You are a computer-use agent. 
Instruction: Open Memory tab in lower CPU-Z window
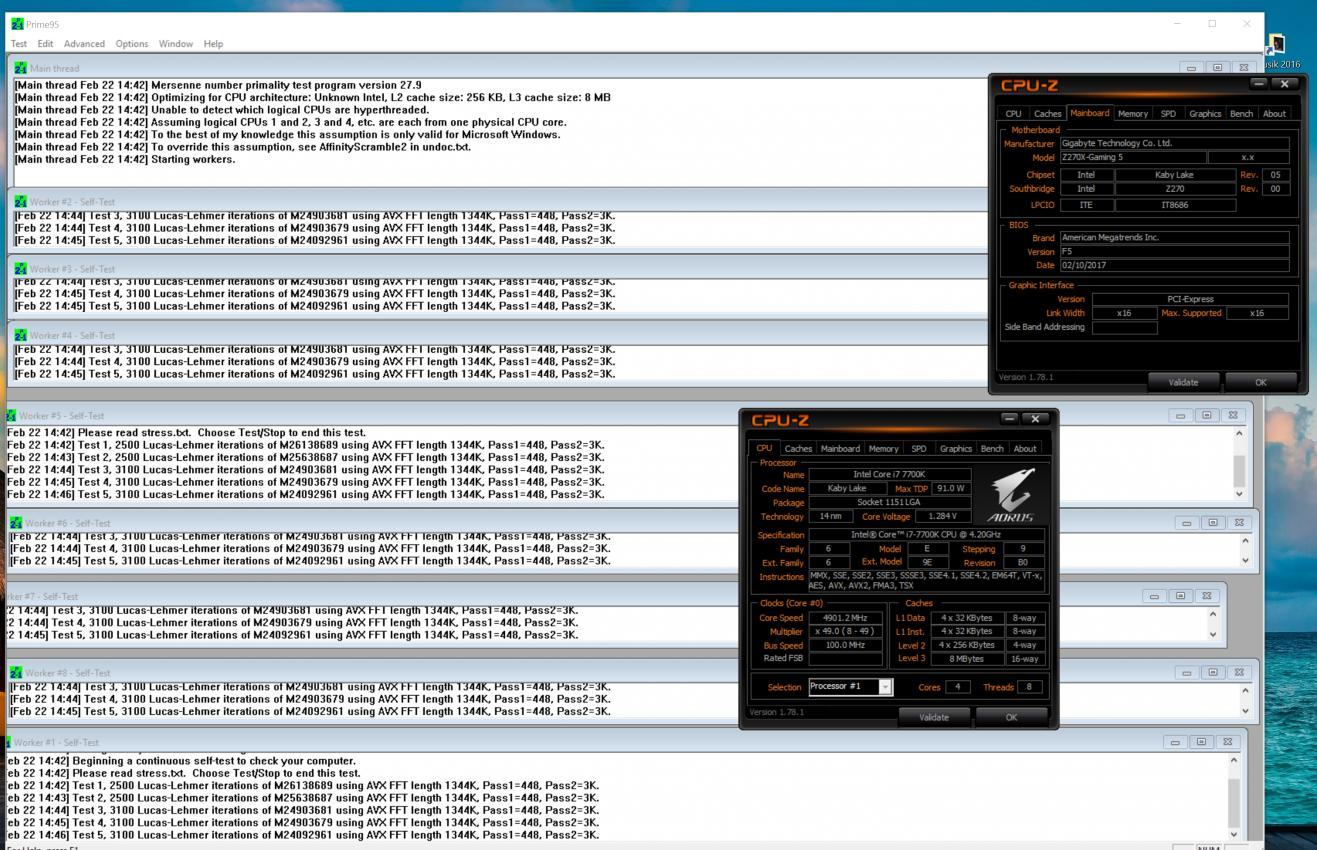883,449
